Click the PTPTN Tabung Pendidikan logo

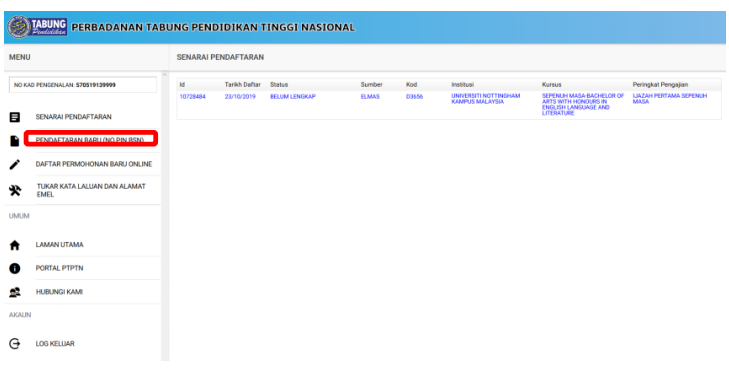click(x=37, y=27)
